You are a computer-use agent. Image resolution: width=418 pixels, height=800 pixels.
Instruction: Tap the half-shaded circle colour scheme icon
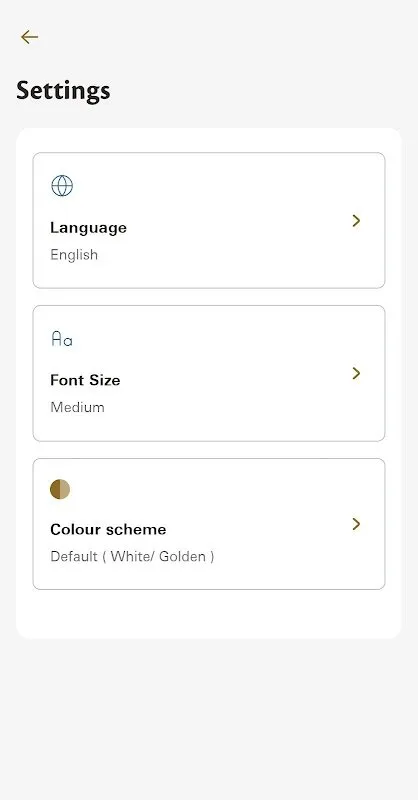pos(60,489)
